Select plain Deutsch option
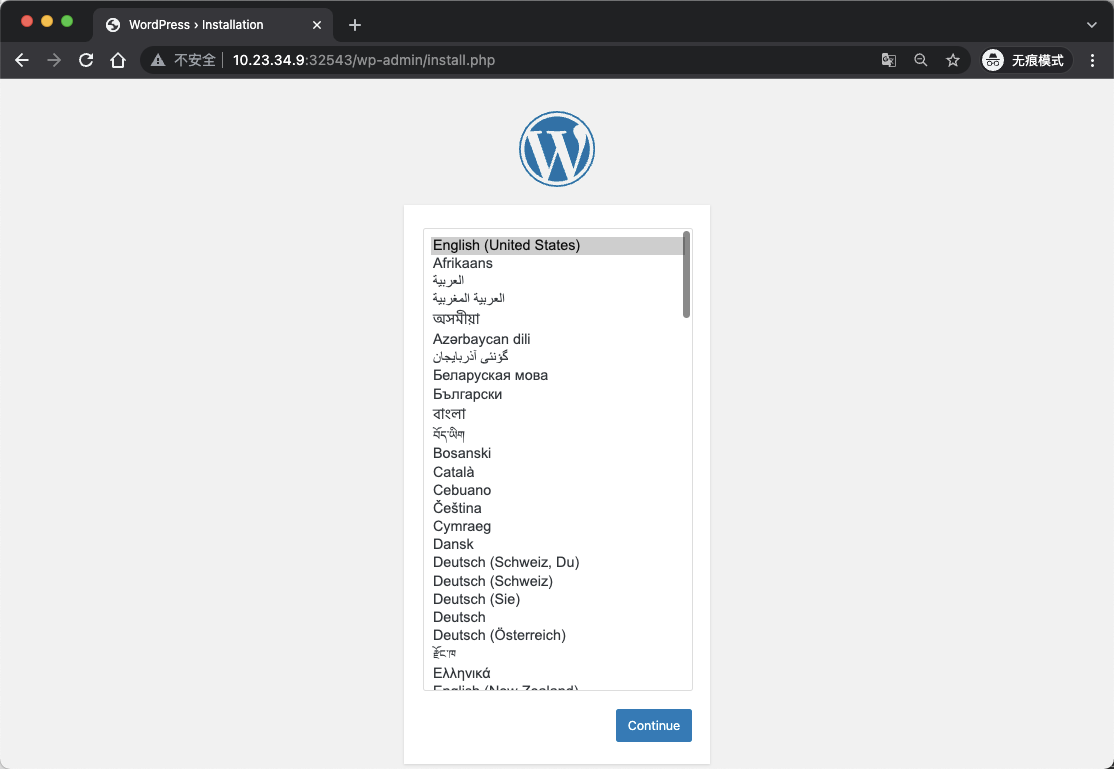Image resolution: width=1114 pixels, height=769 pixels. [557, 618]
